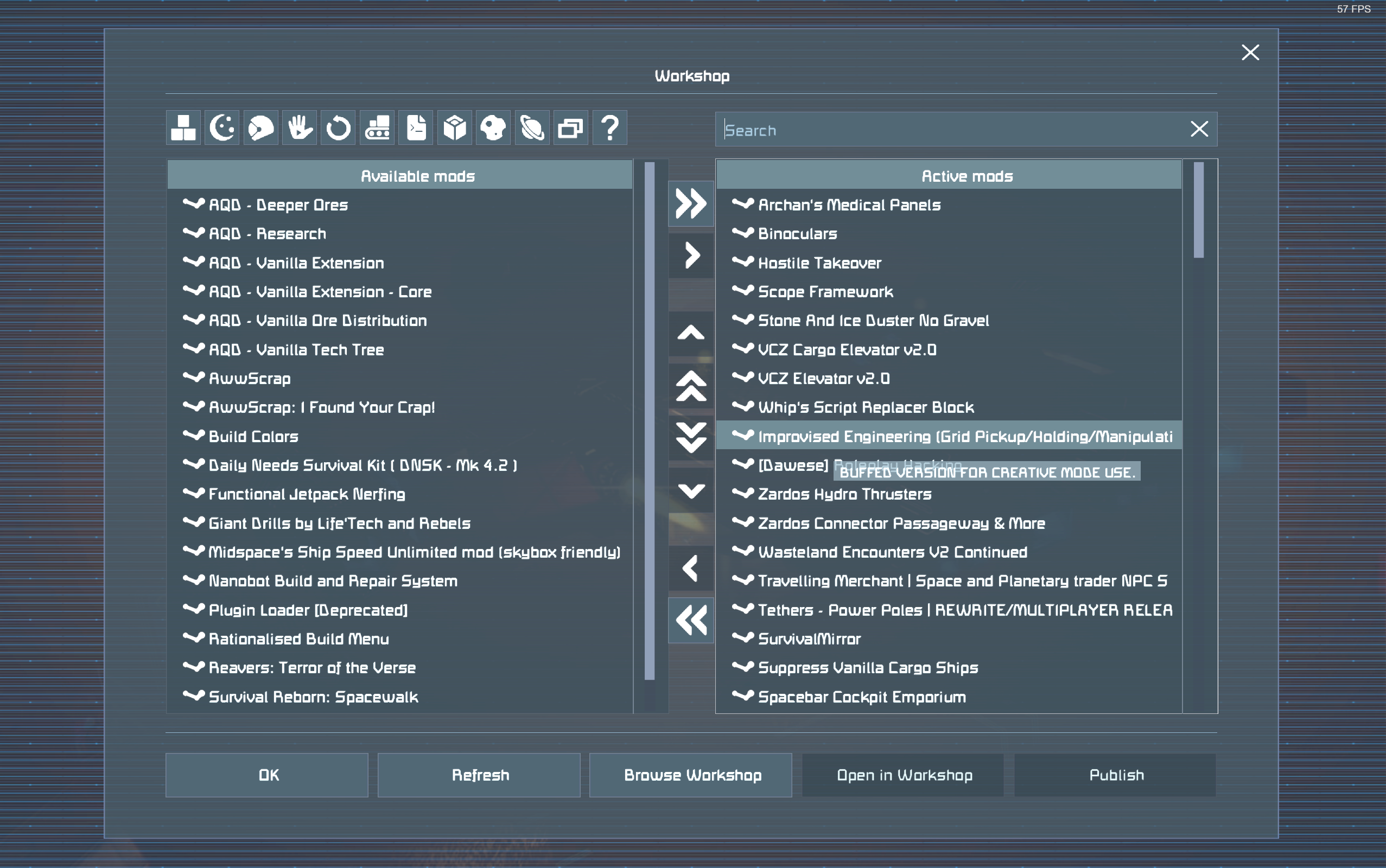Clear the search field with its X
Screen dimensions: 1386x868
[1199, 129]
